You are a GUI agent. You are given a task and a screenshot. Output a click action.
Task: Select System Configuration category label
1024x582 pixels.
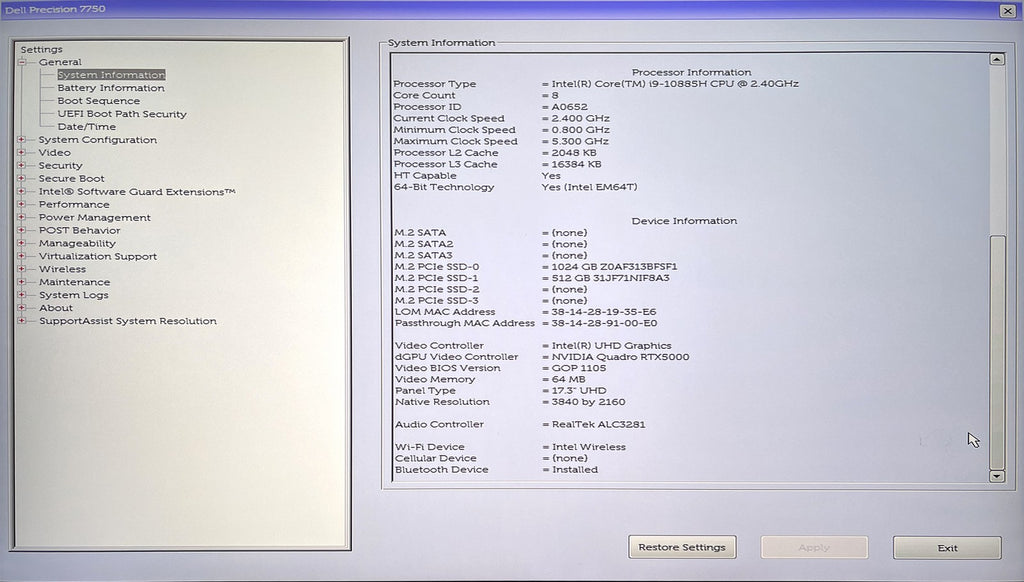click(x=98, y=140)
